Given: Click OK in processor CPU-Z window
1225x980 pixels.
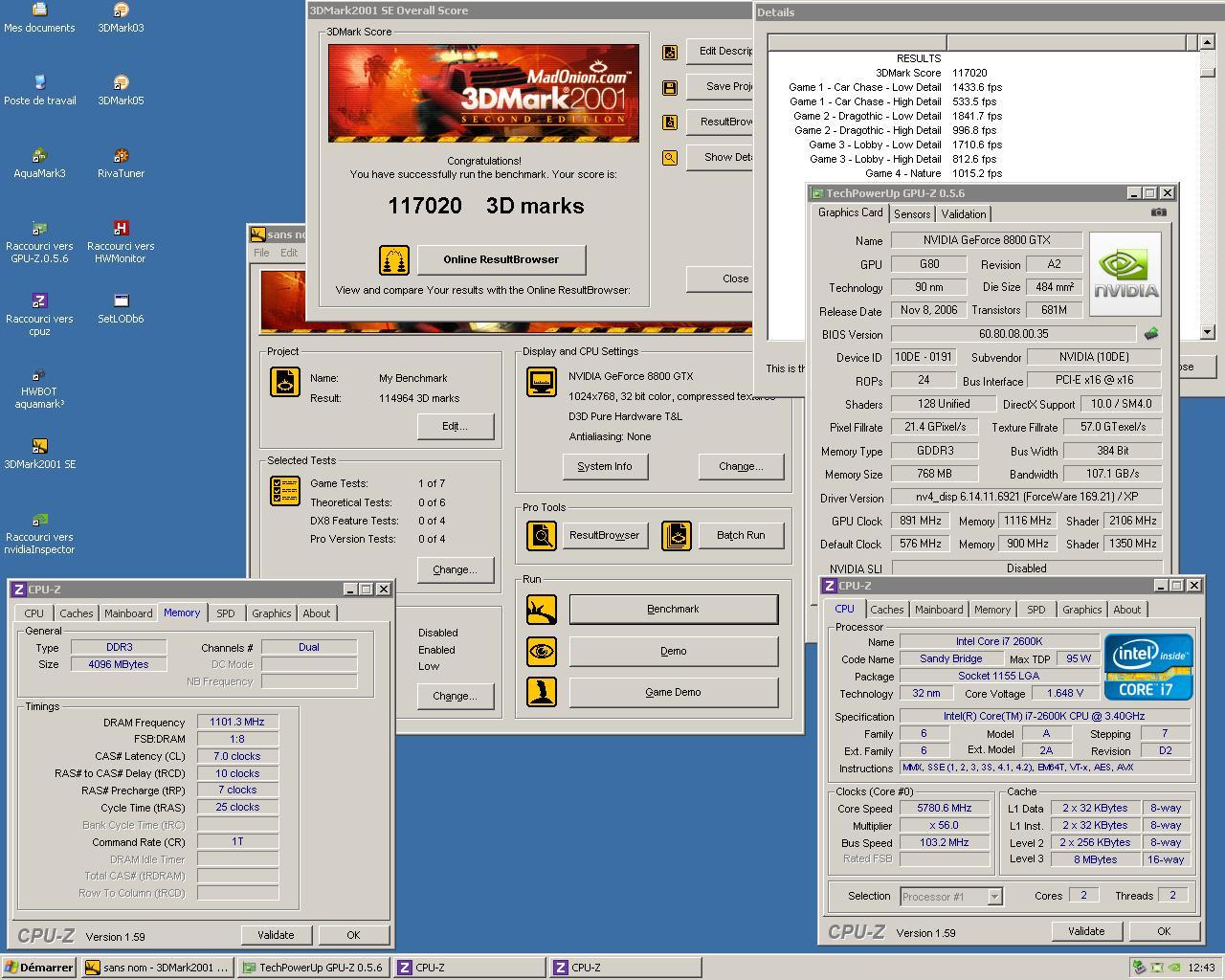Looking at the screenshot, I should [x=1164, y=931].
